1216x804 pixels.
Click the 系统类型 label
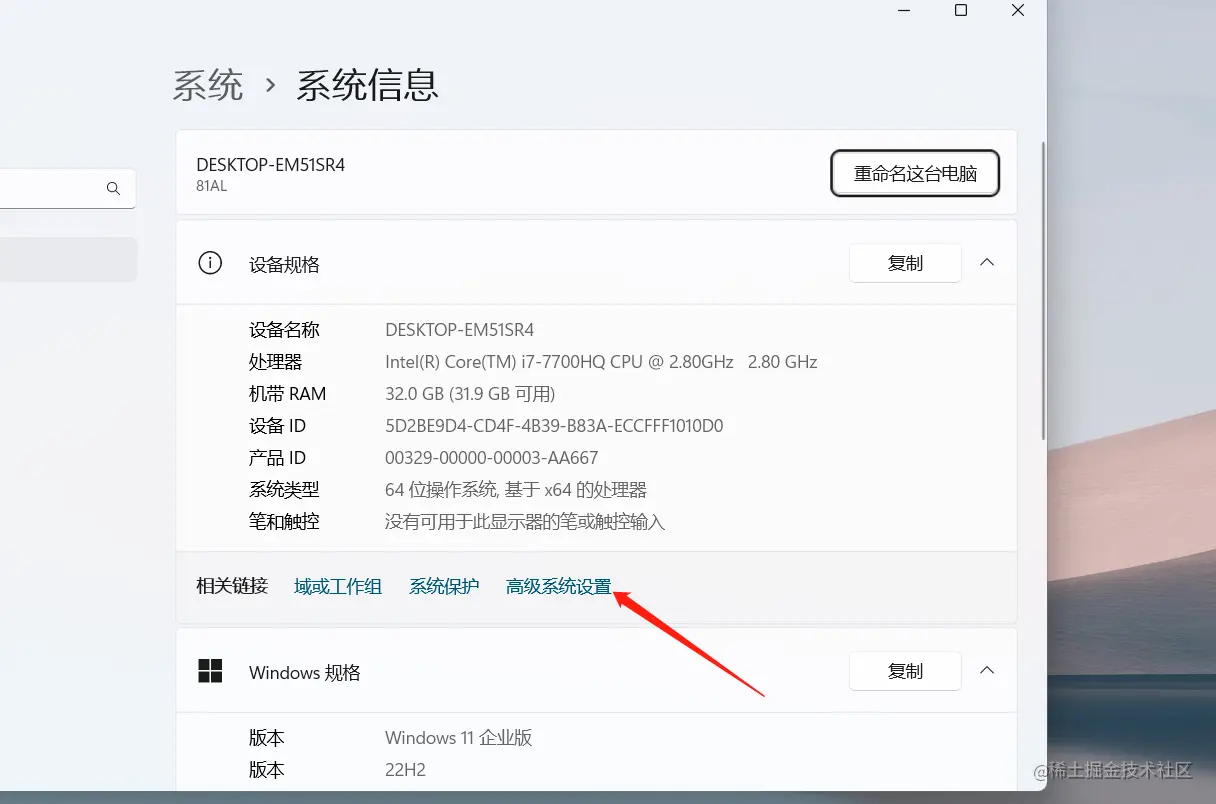click(x=284, y=490)
